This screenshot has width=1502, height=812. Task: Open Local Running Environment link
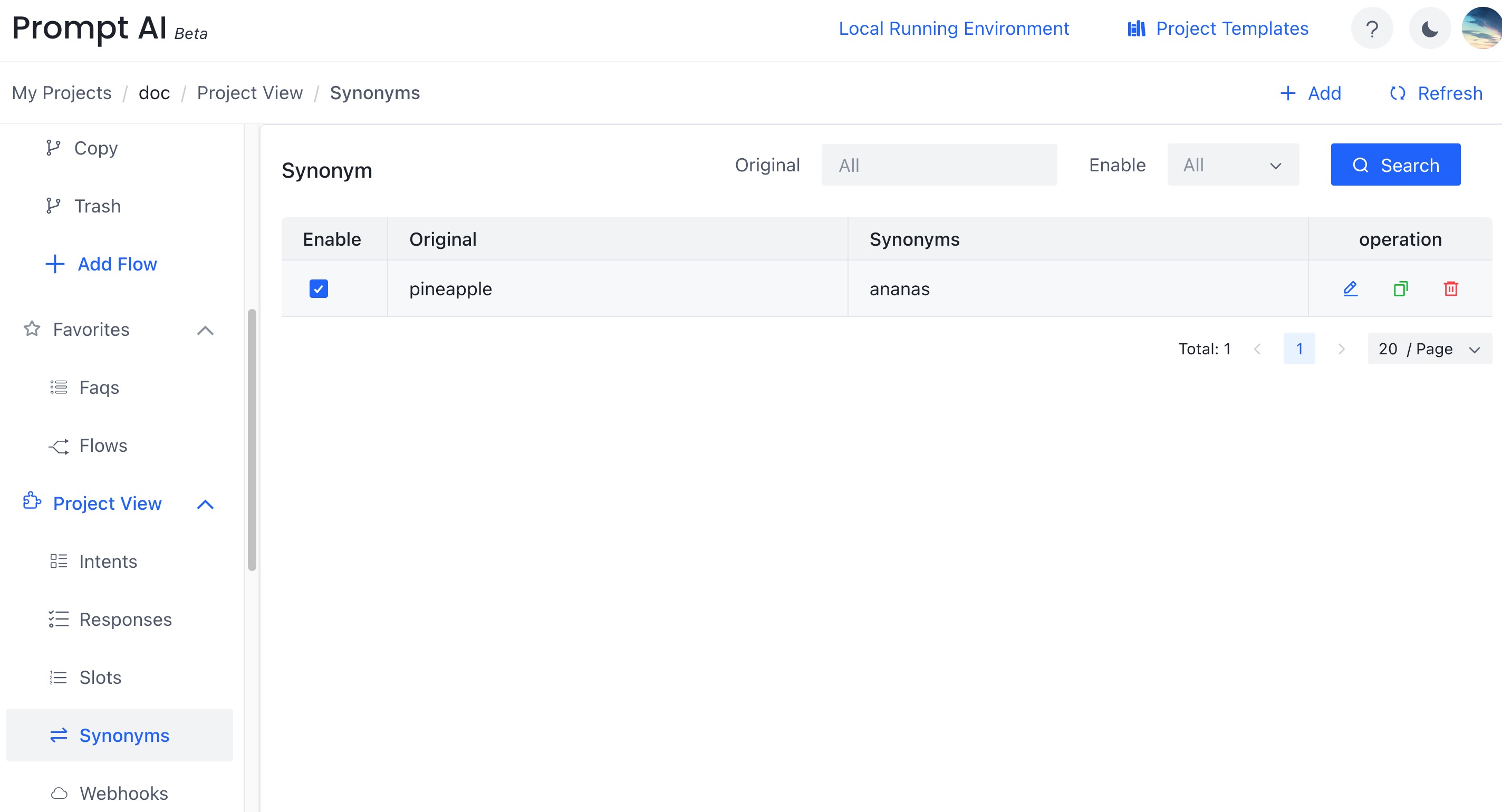tap(954, 28)
